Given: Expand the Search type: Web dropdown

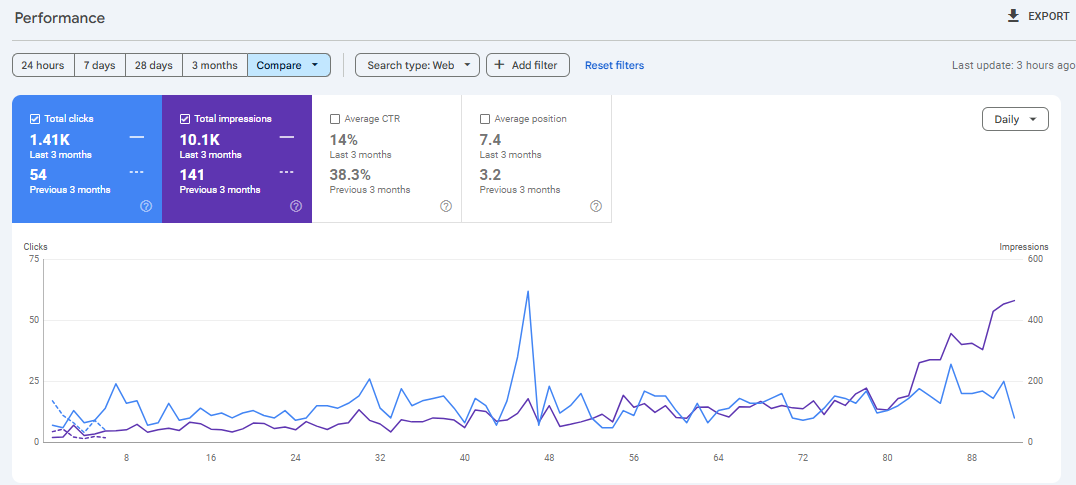Looking at the screenshot, I should click(417, 65).
